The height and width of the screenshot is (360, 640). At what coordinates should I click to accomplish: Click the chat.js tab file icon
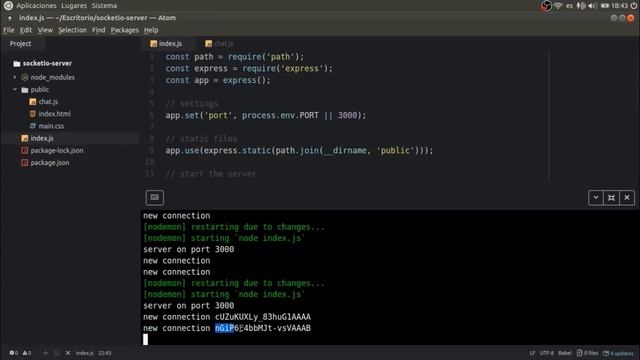click(209, 44)
